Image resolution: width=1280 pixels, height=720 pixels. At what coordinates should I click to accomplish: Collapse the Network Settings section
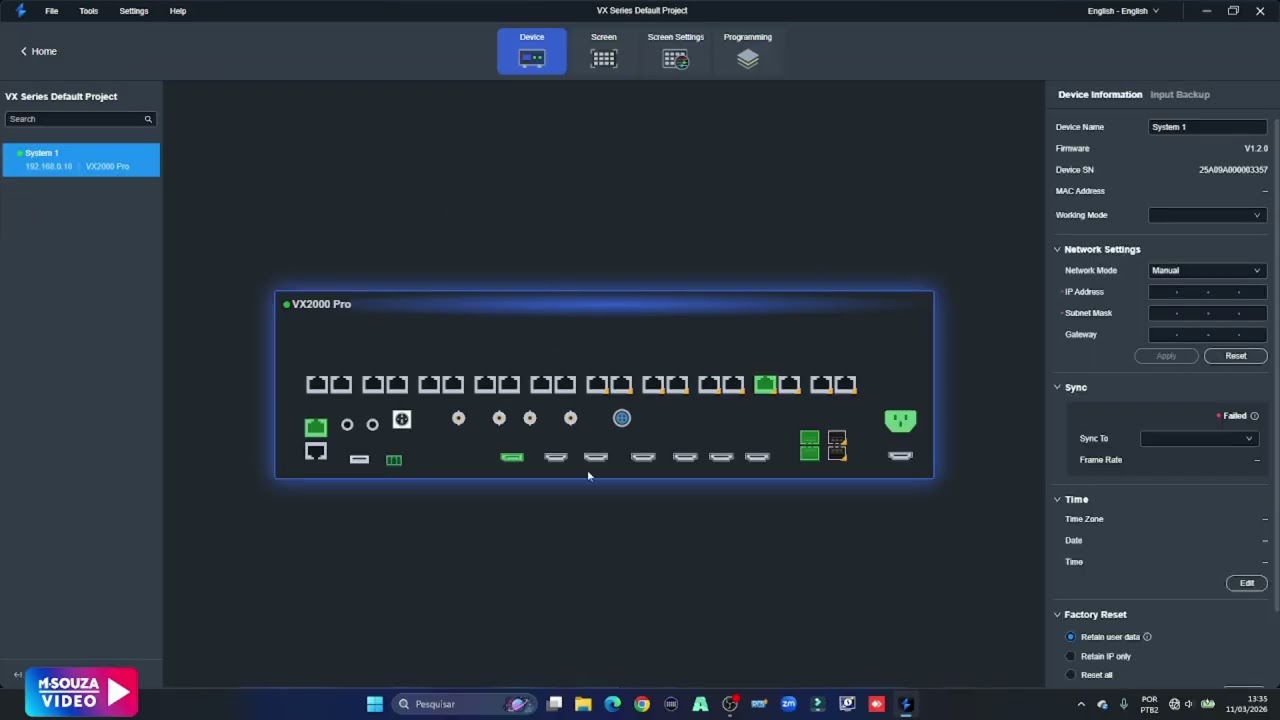click(1057, 250)
